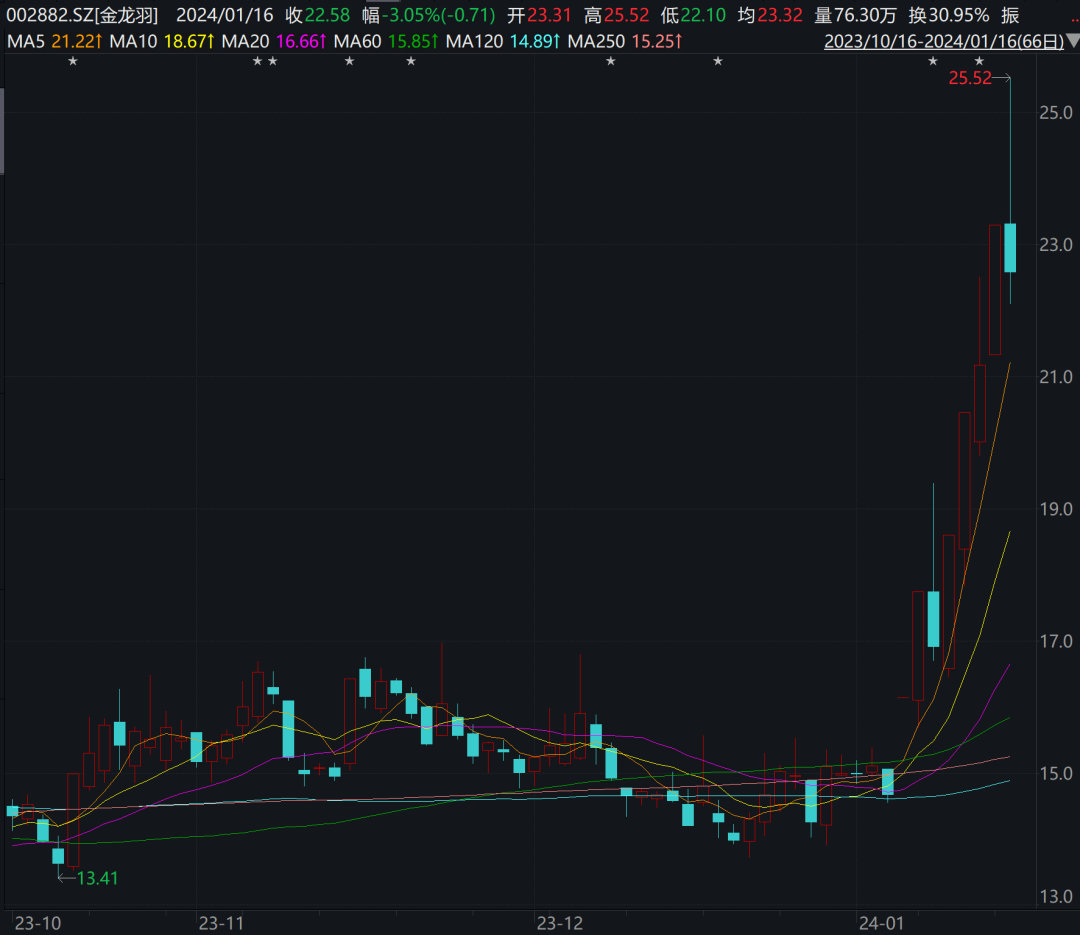Click the 002882.SZ[金龙羽] stock name
1080x935 pixels.
tap(82, 15)
